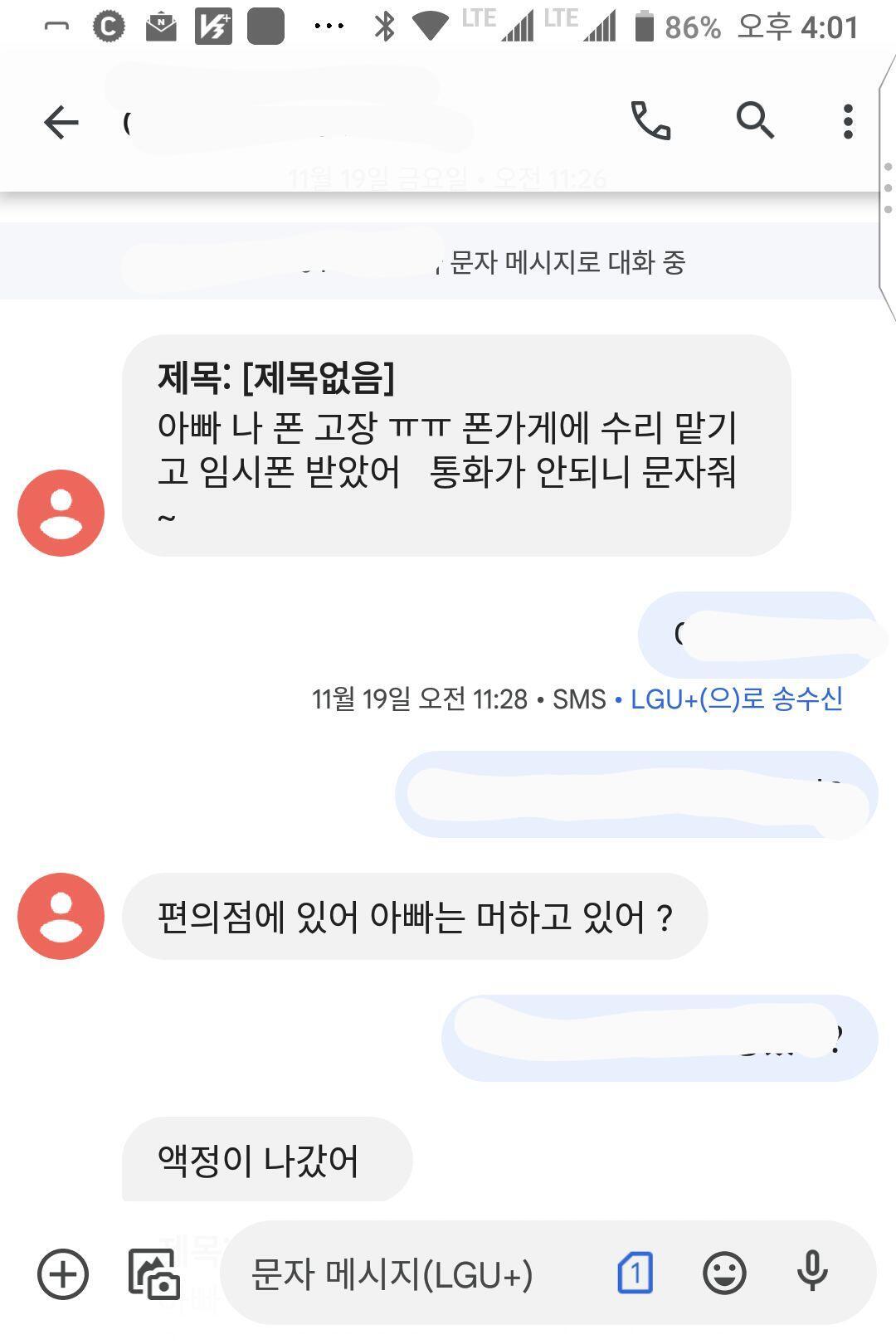Tap the back arrow to leave conversation
The width and height of the screenshot is (896, 1344).
pos(61,123)
